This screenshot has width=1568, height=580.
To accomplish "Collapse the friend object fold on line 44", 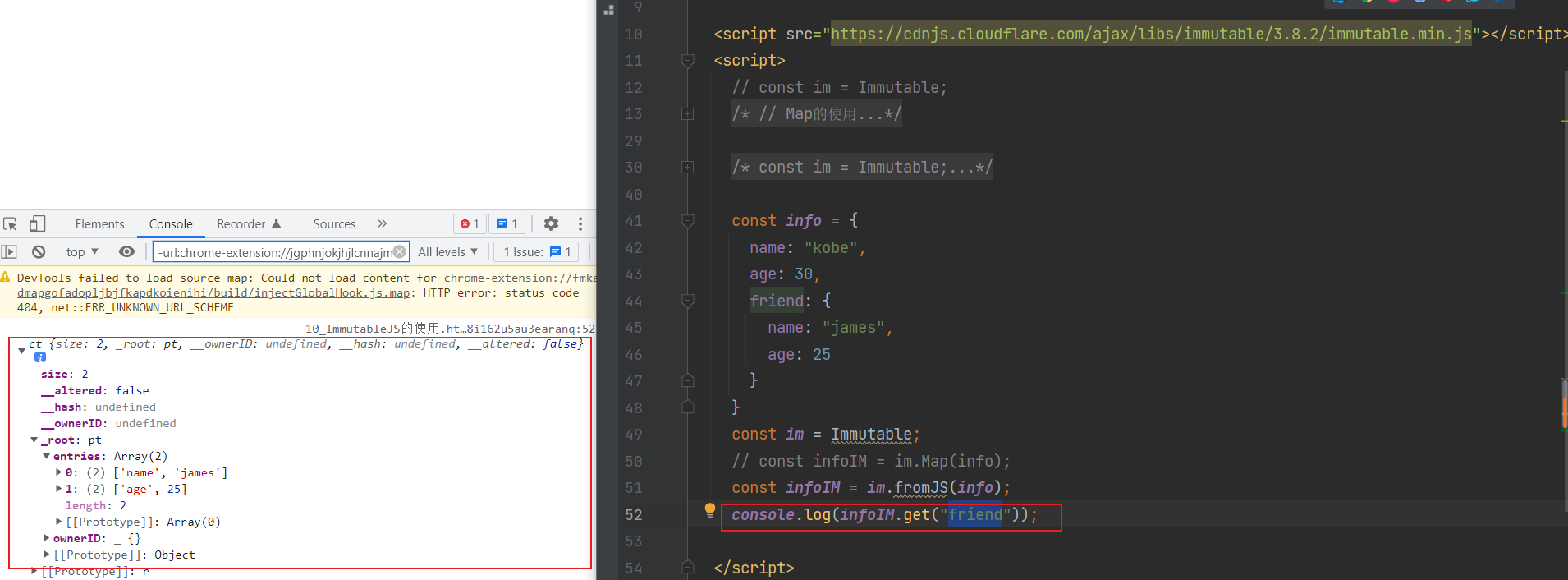I will pyautogui.click(x=688, y=301).
